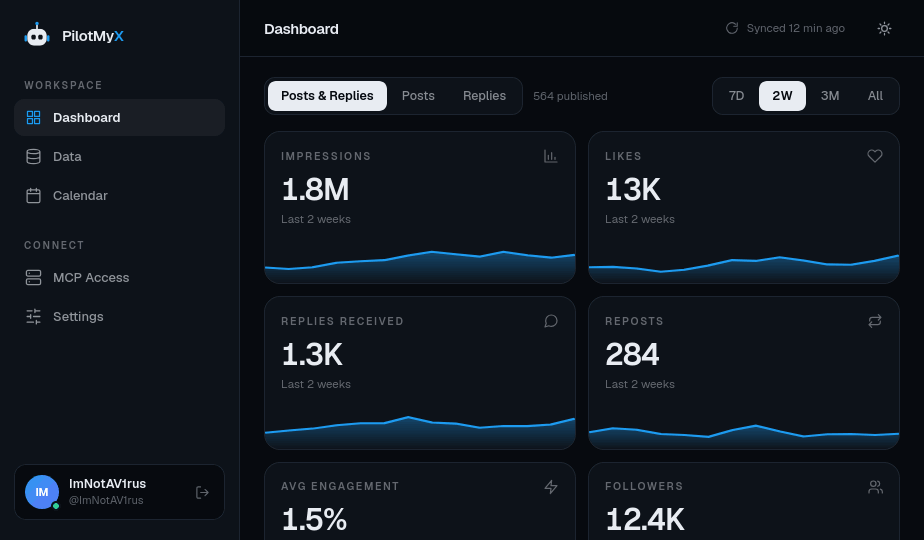This screenshot has height=540, width=924.
Task: Click the 564 published text
Action: click(x=570, y=96)
